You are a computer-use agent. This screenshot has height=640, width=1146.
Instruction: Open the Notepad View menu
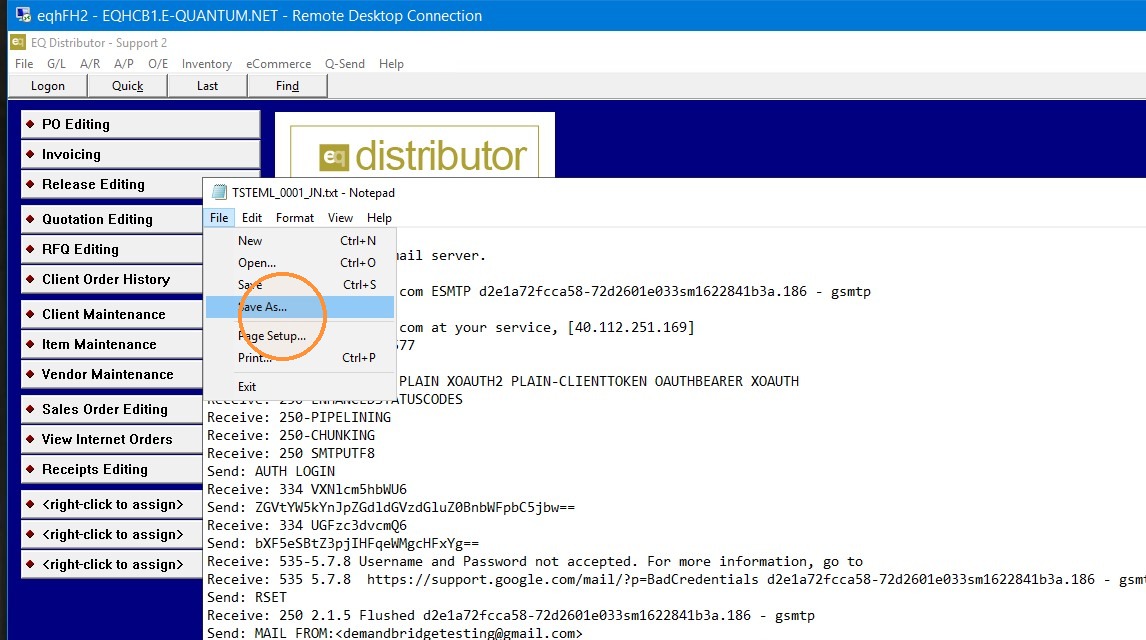point(340,218)
